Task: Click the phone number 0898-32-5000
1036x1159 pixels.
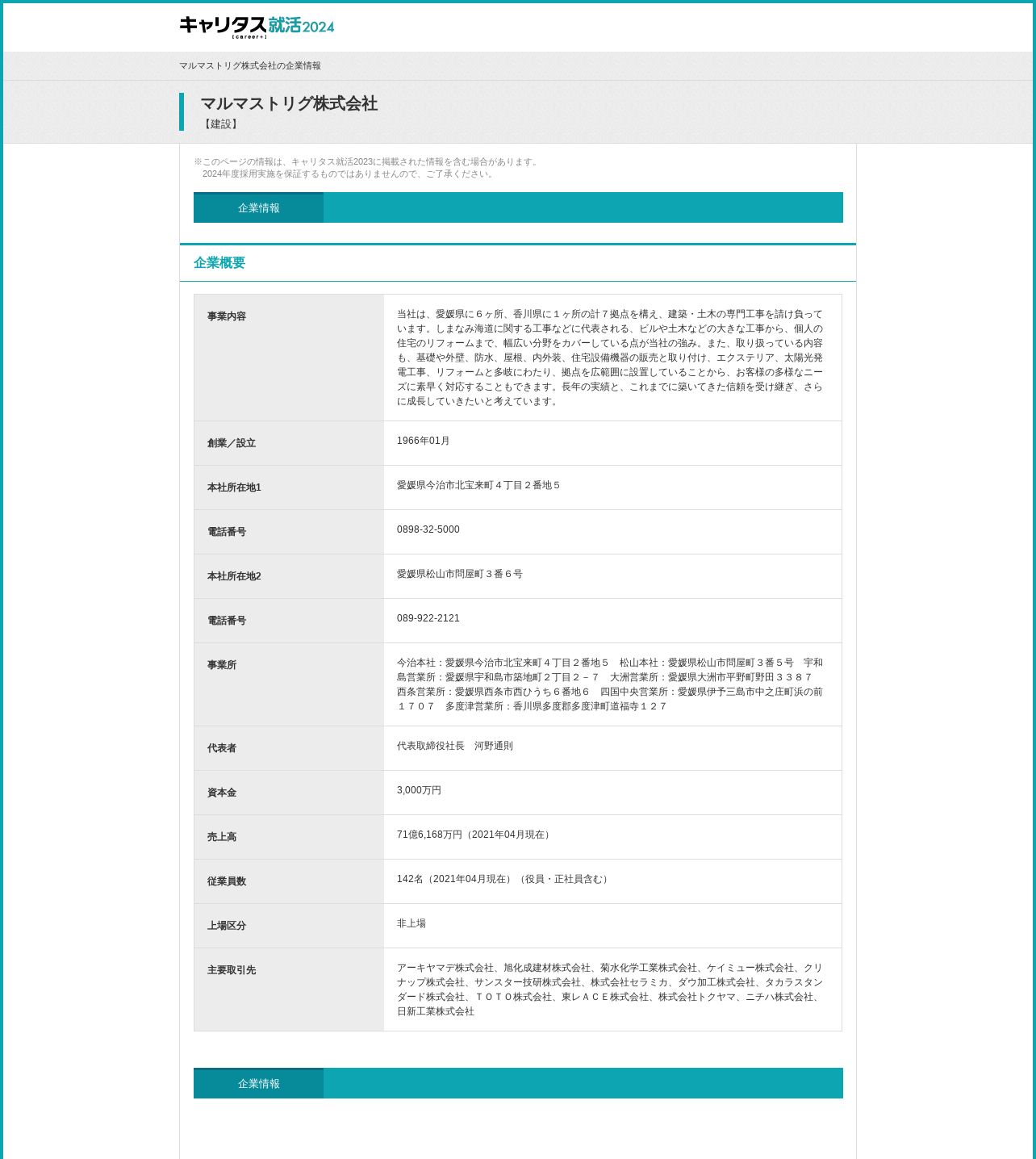Action: pos(428,529)
